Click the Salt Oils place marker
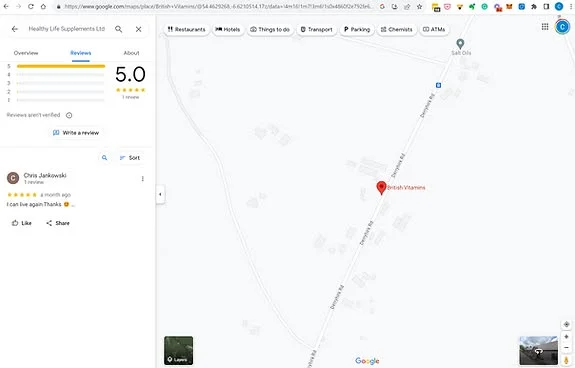The height and width of the screenshot is (368, 575). (460, 44)
